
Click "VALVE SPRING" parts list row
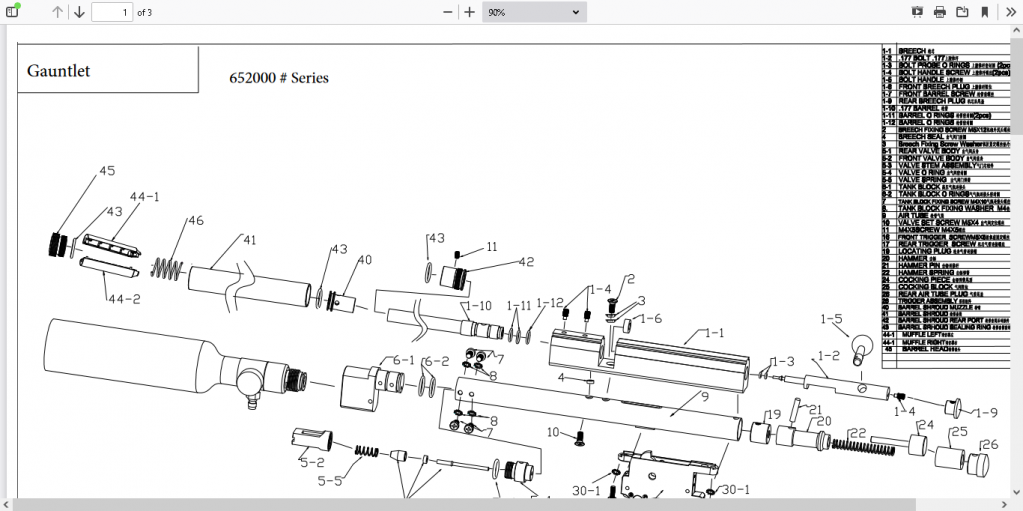pyautogui.click(x=946, y=179)
